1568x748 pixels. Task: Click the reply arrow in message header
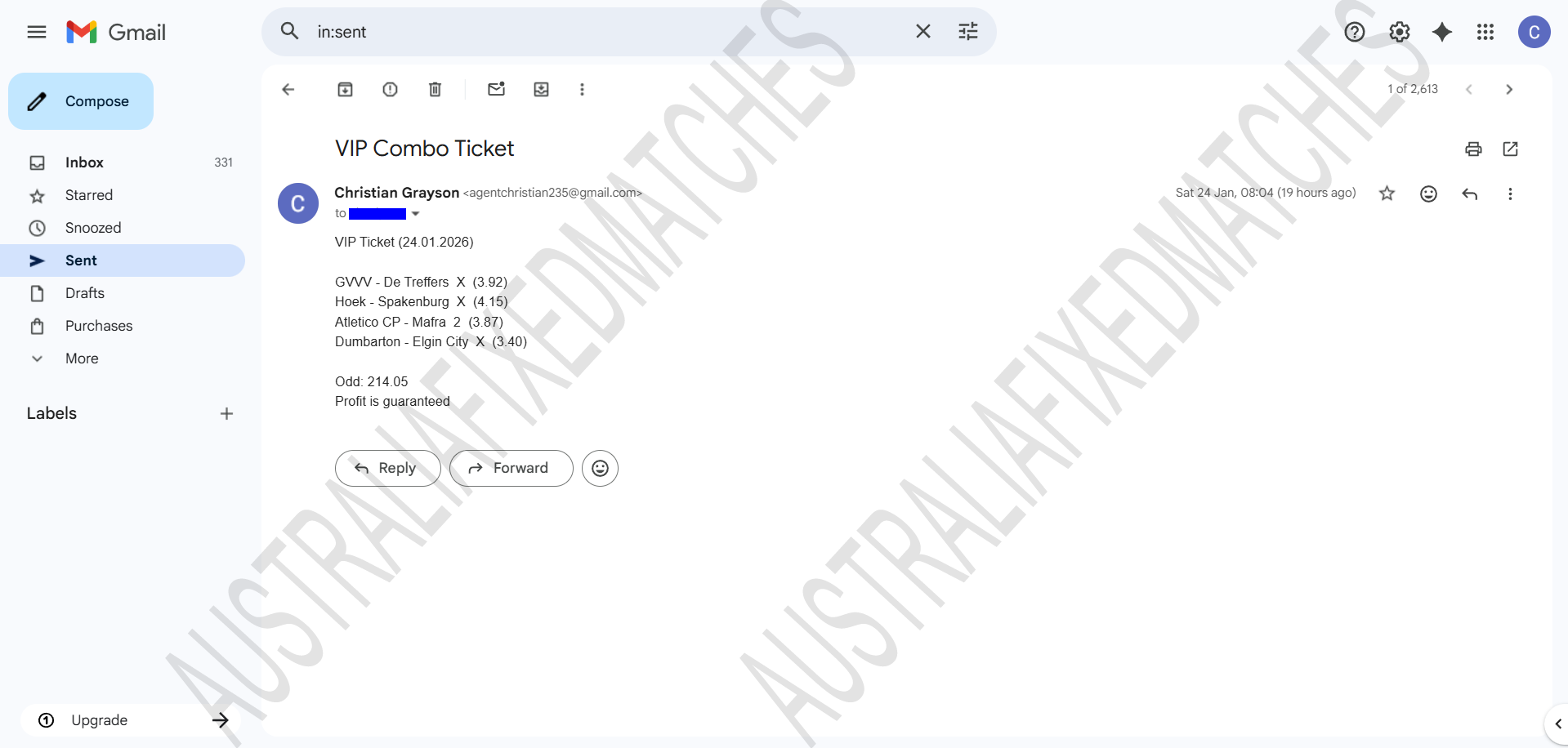(x=1470, y=194)
